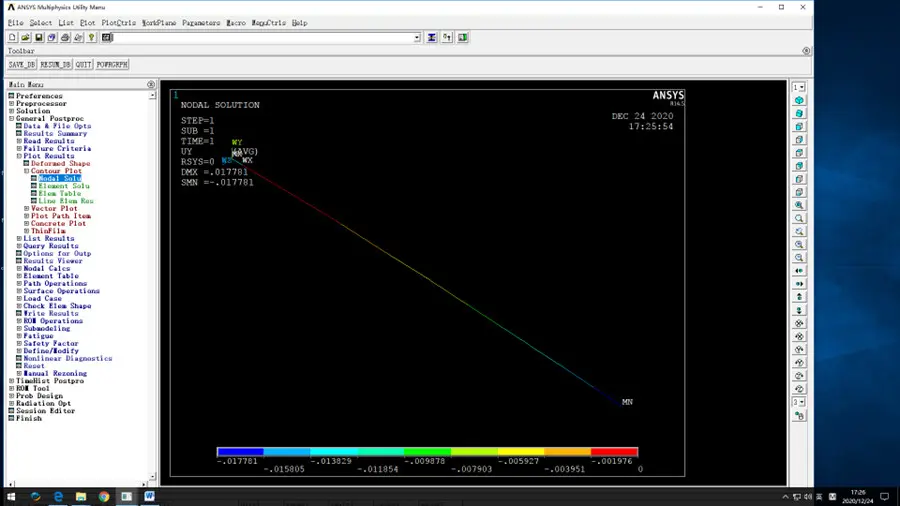Open the File menu

click(15, 23)
